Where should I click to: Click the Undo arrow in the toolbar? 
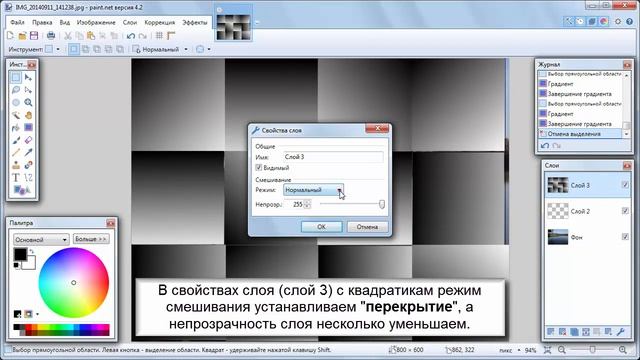(131, 36)
